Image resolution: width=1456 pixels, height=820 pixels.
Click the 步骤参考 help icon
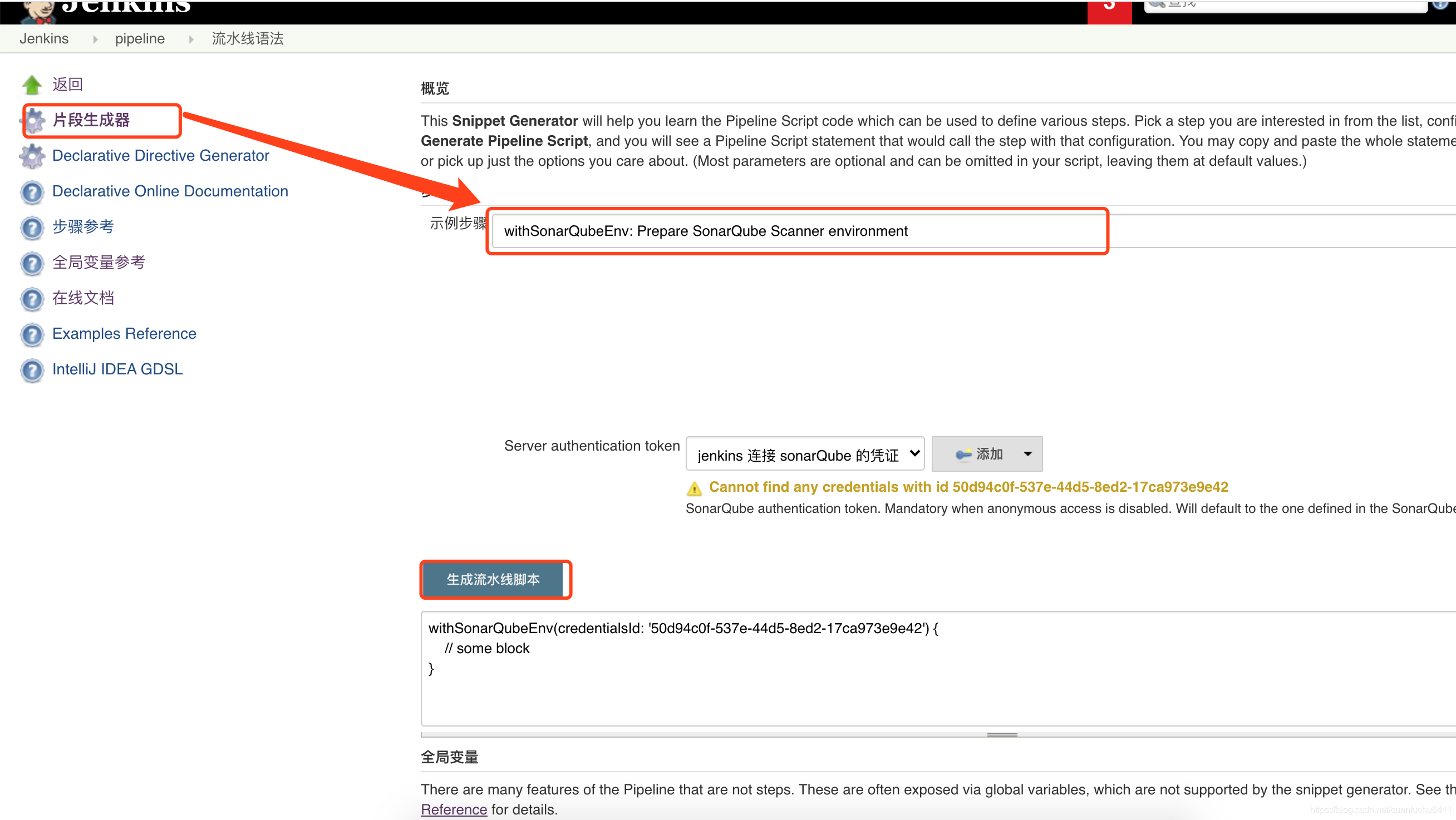[x=33, y=226]
